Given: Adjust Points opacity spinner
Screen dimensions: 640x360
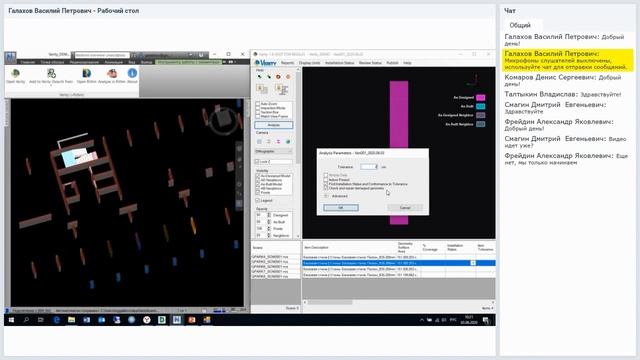Looking at the screenshot, I should 269,229.
